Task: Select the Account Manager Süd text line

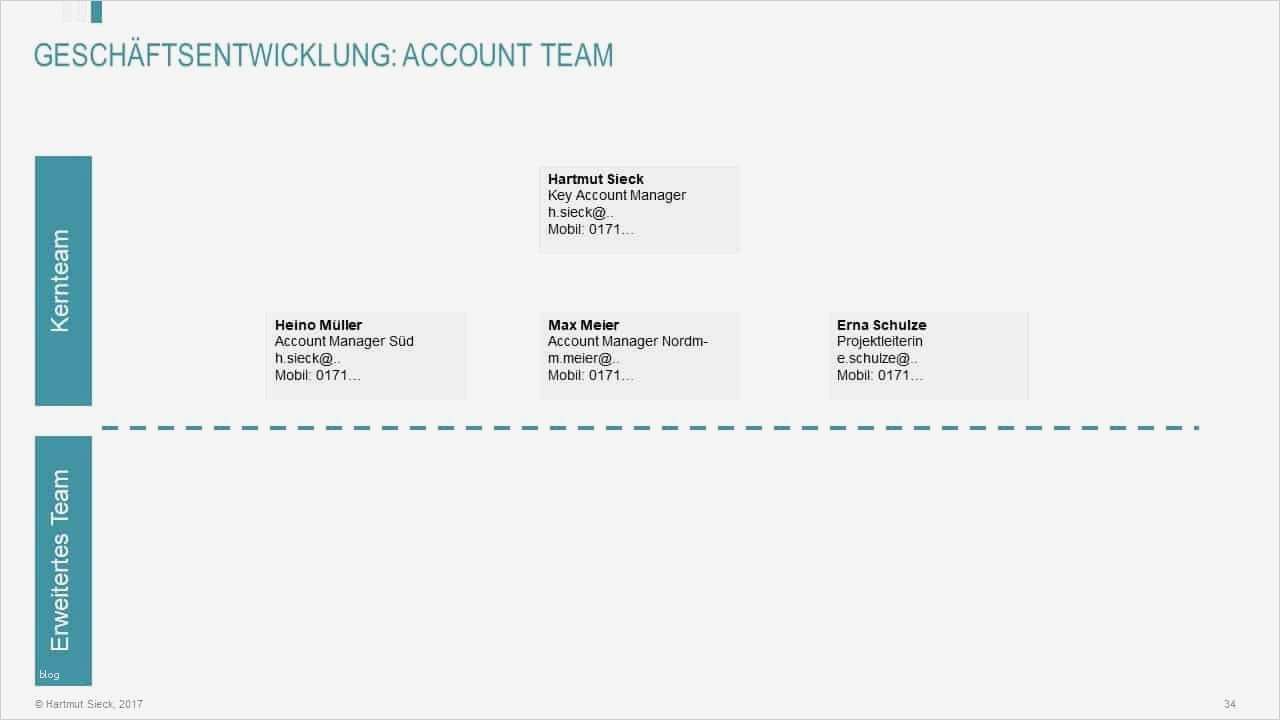Action: 344,341
